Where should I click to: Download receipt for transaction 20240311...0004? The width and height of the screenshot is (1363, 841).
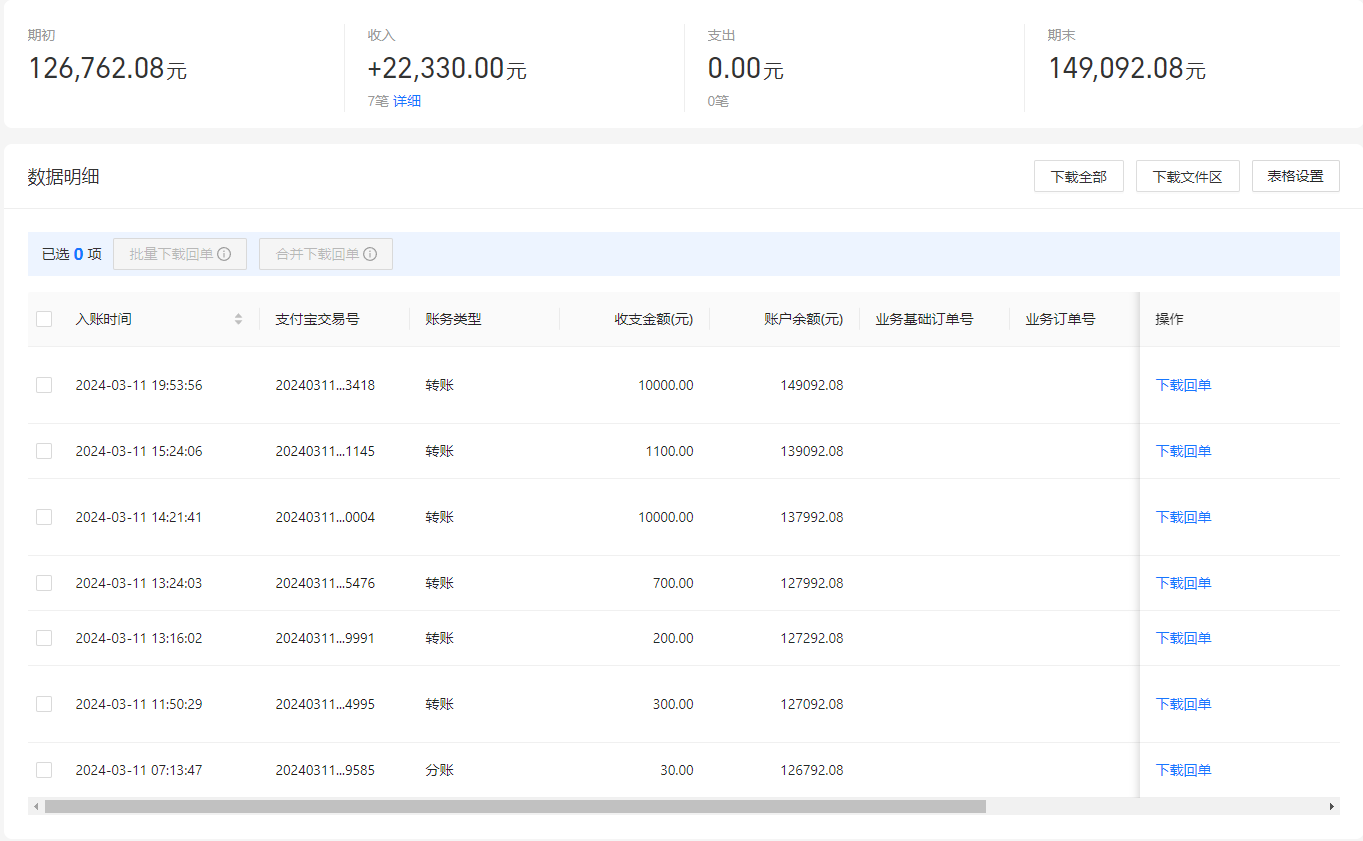coord(1183,517)
